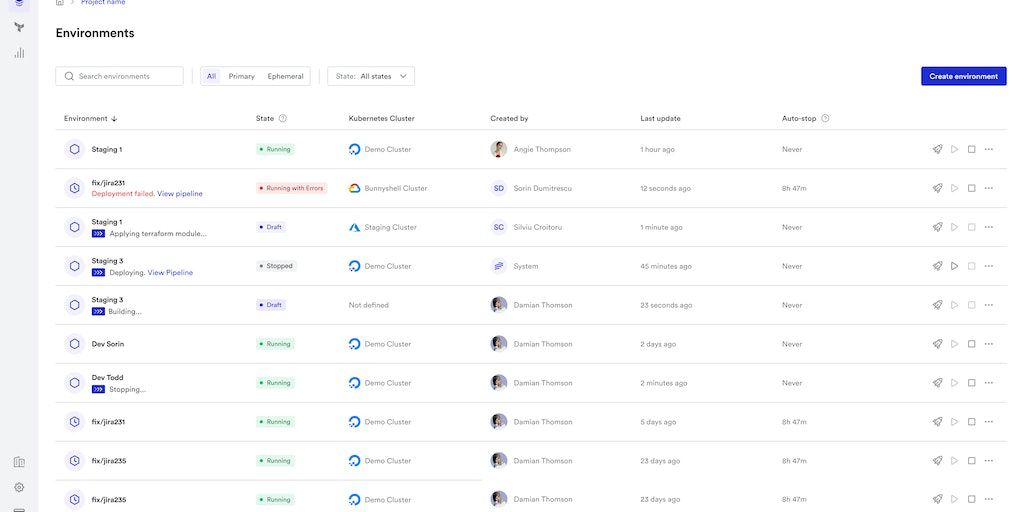The image size is (1024, 512).
Task: Open View pipeline link under Deployment failed
Action: [x=180, y=194]
